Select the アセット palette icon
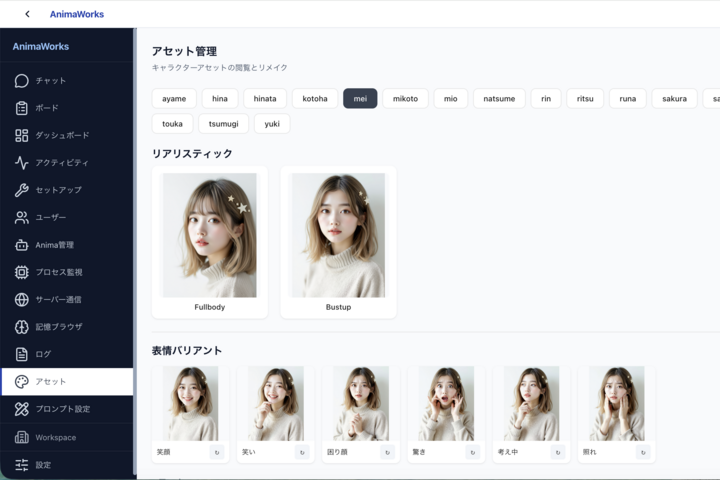720x480 pixels. point(22,382)
